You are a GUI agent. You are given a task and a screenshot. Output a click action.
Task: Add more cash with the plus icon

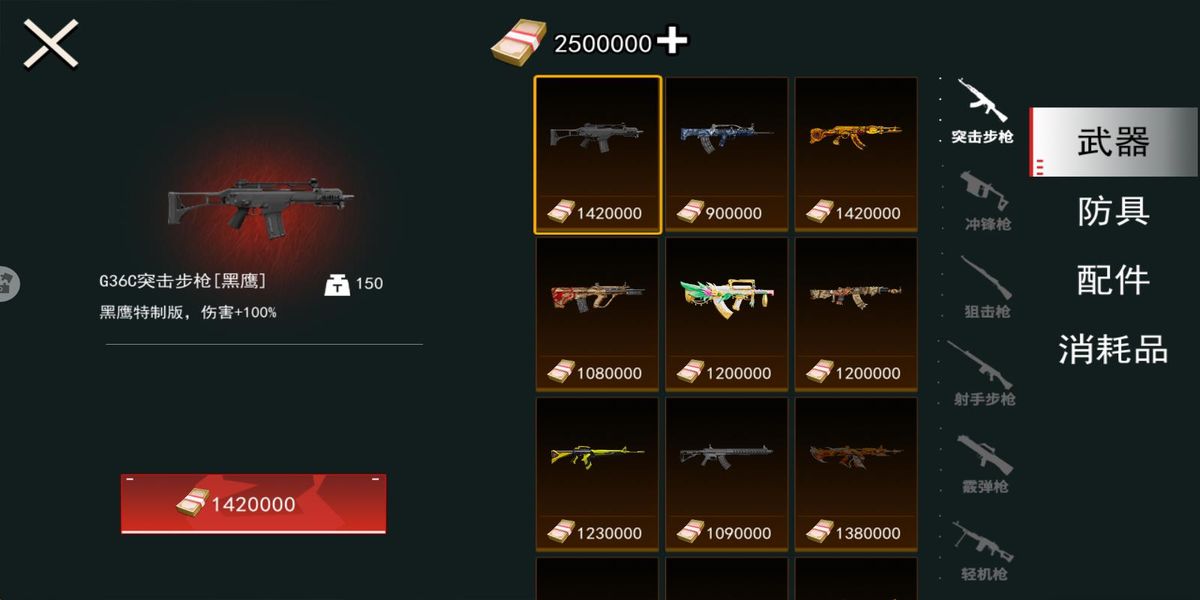click(x=672, y=41)
